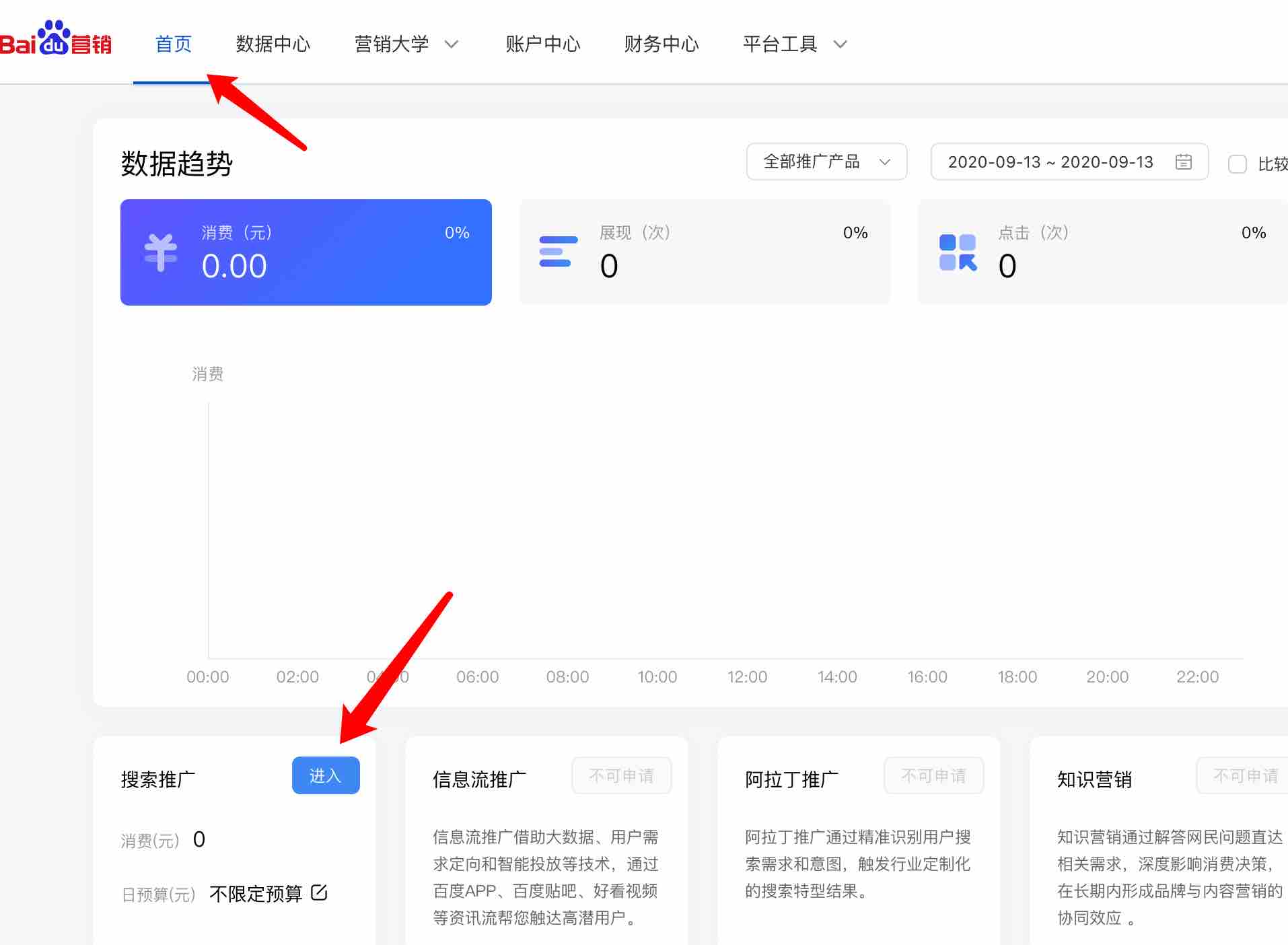This screenshot has height=945, width=1288.
Task: Click the clicks grid cursor icon
Action: tap(958, 252)
